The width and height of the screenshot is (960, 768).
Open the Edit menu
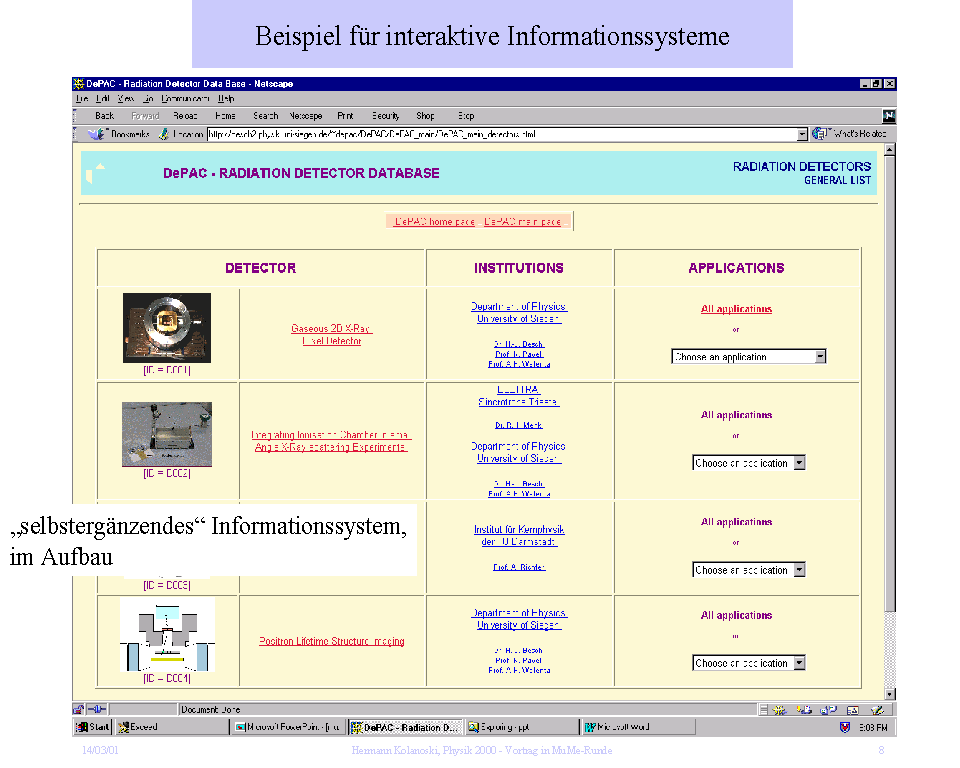coord(103,99)
